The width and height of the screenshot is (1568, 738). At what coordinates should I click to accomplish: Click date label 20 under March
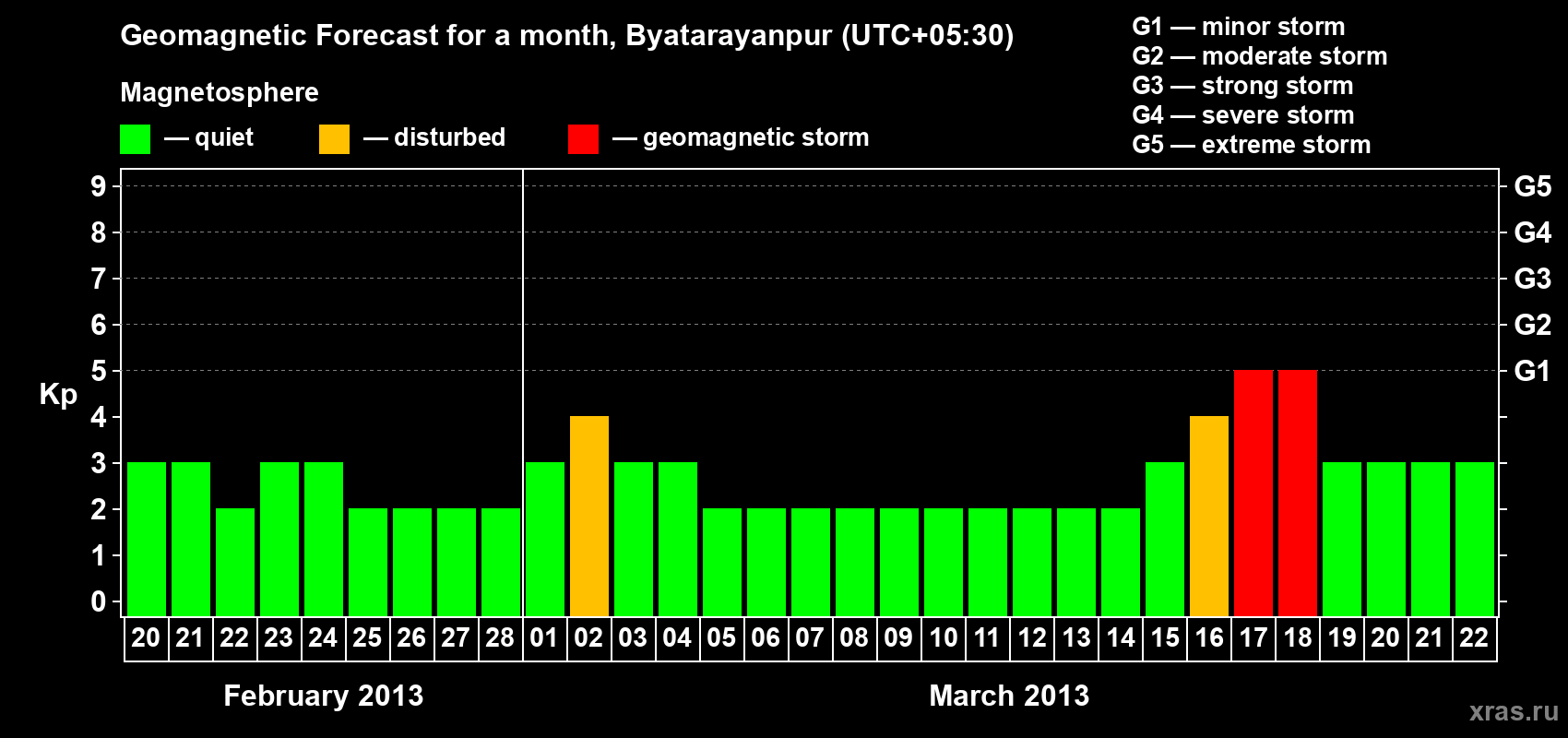(1385, 638)
